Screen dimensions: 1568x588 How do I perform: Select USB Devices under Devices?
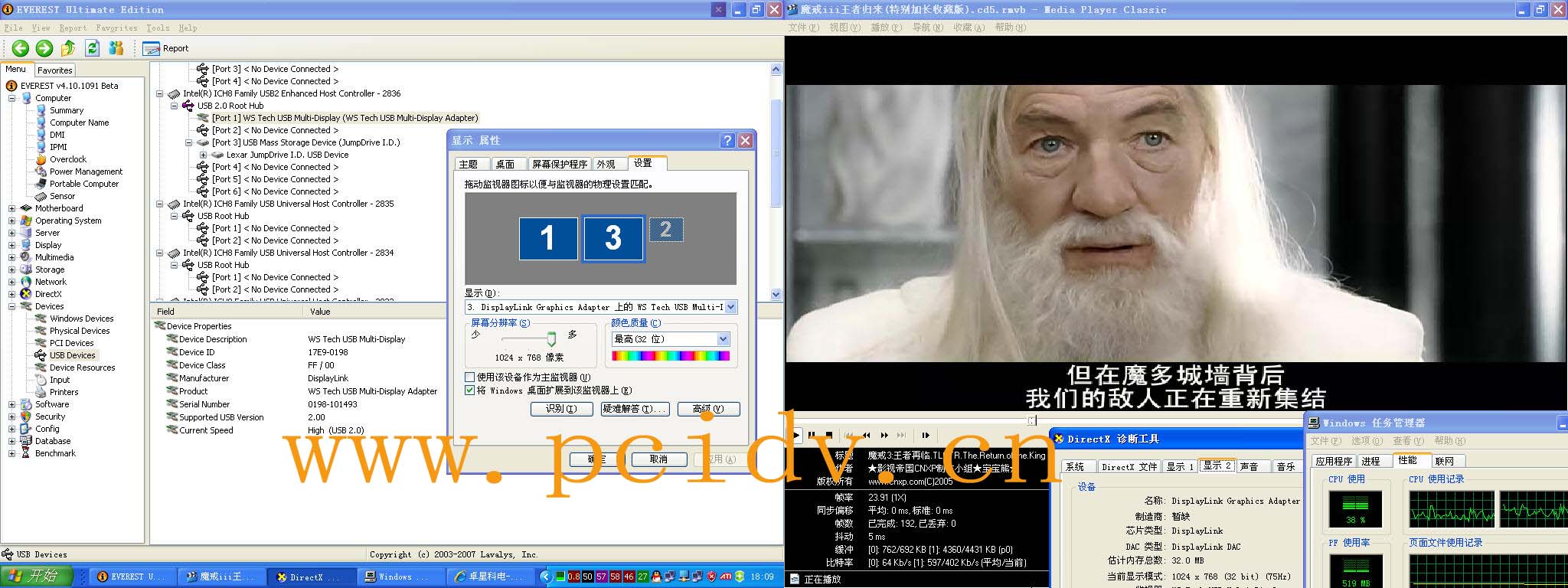tap(66, 355)
